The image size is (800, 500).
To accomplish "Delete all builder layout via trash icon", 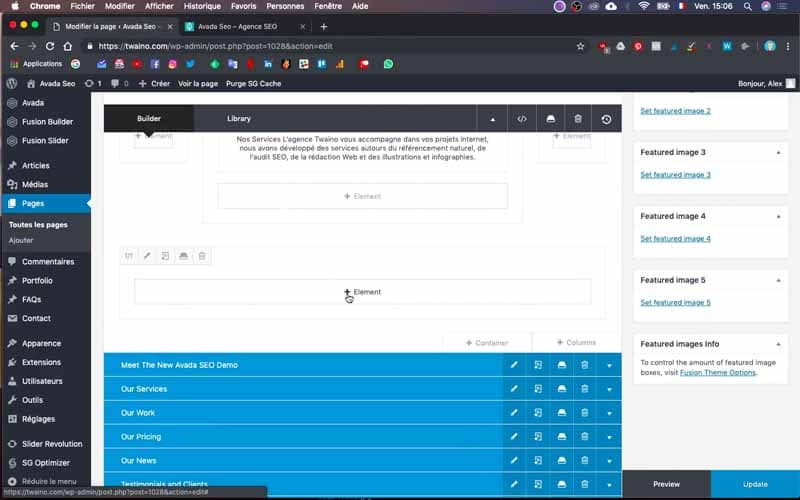I will point(578,119).
